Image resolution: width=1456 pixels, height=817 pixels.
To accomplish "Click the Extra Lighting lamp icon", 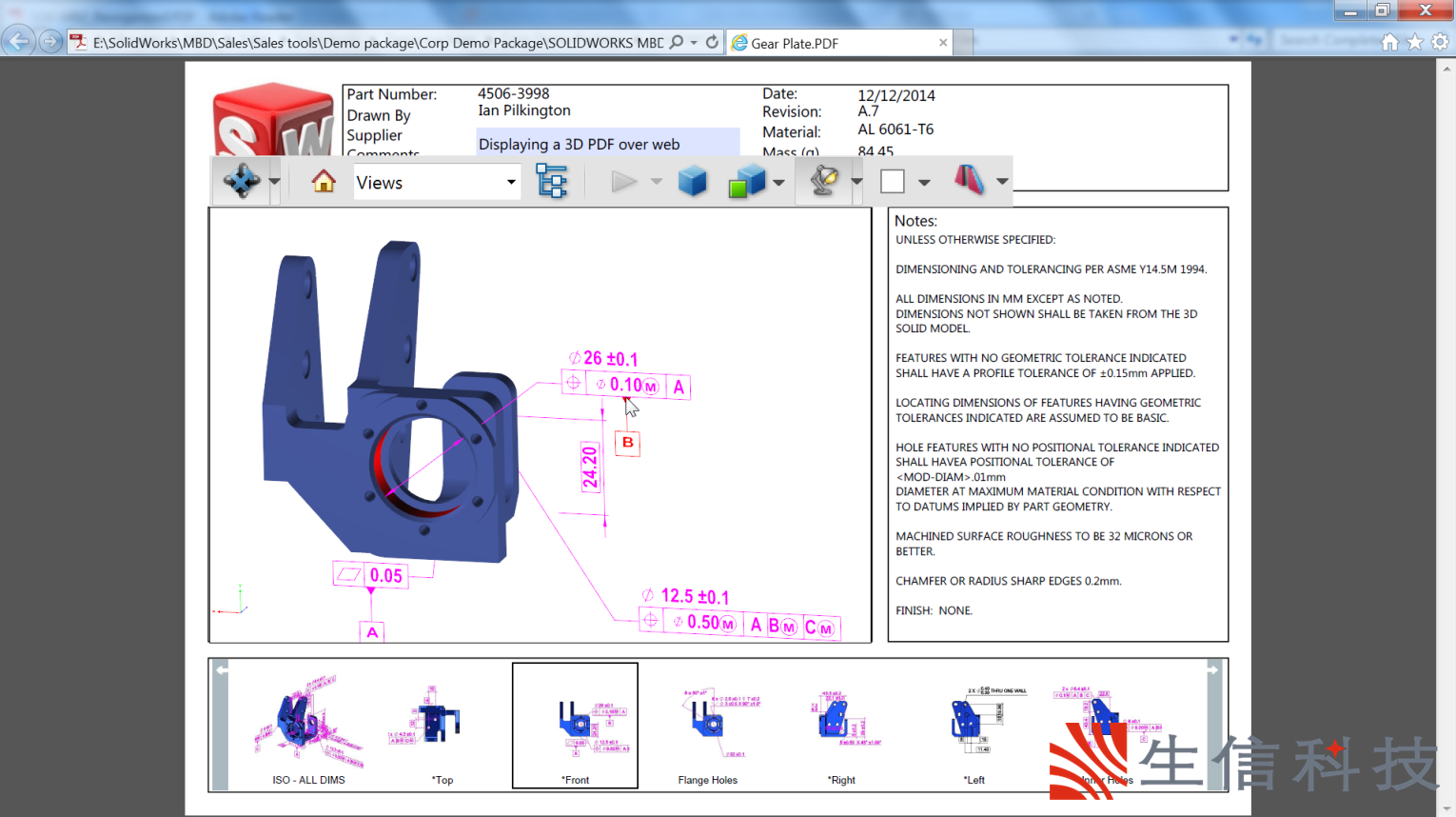I will pos(824,180).
